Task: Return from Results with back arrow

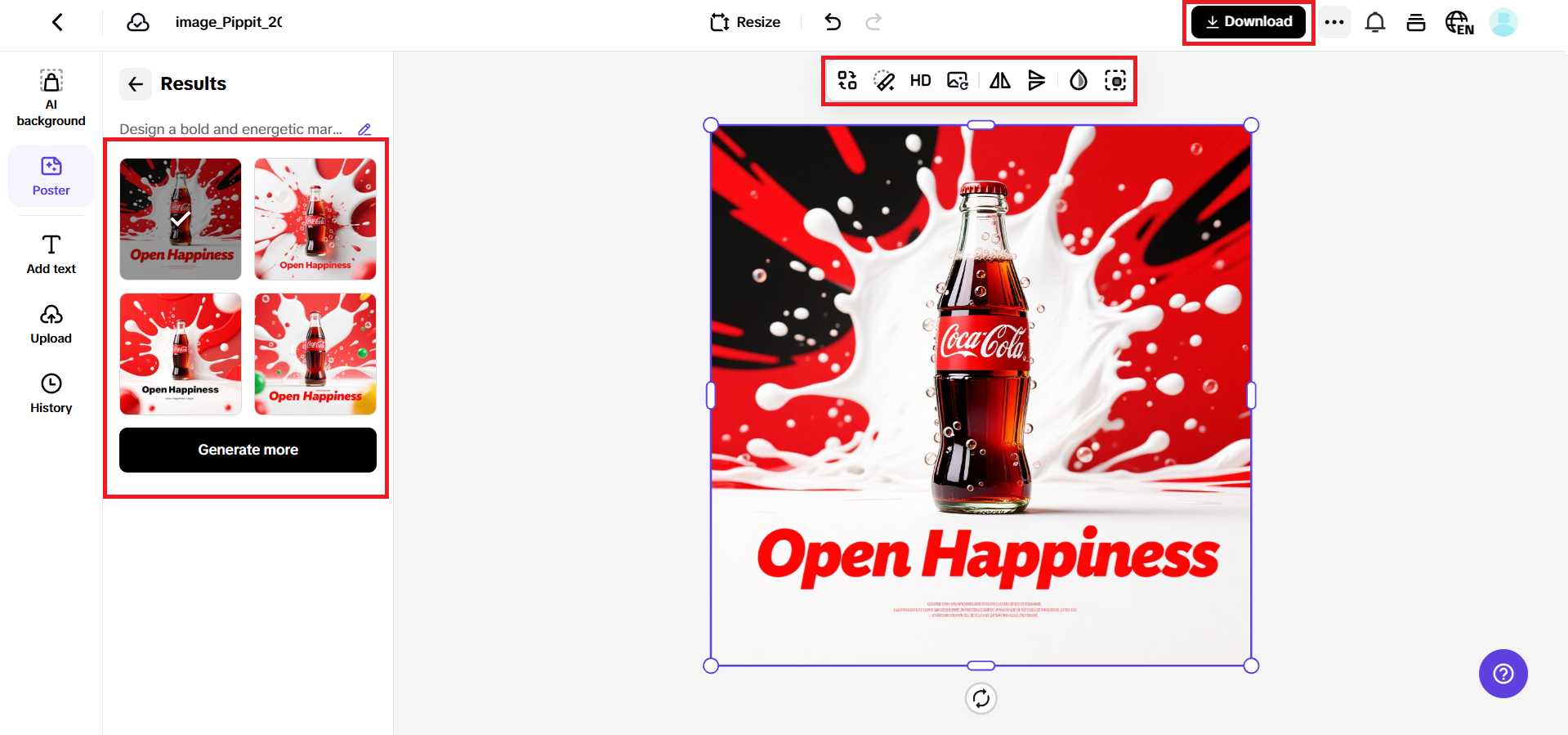Action: pyautogui.click(x=136, y=83)
